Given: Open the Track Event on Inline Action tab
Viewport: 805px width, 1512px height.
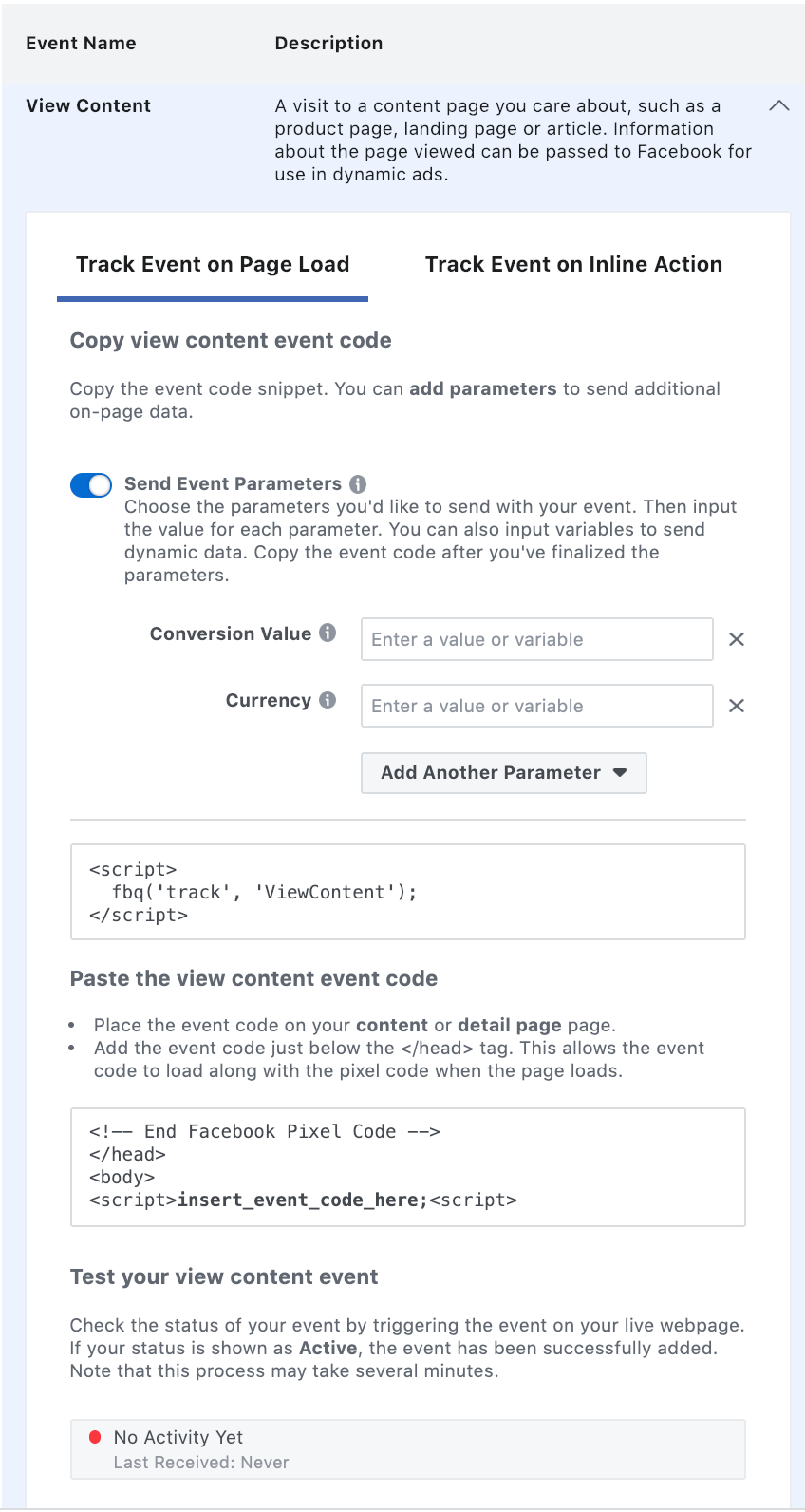Looking at the screenshot, I should 573,265.
